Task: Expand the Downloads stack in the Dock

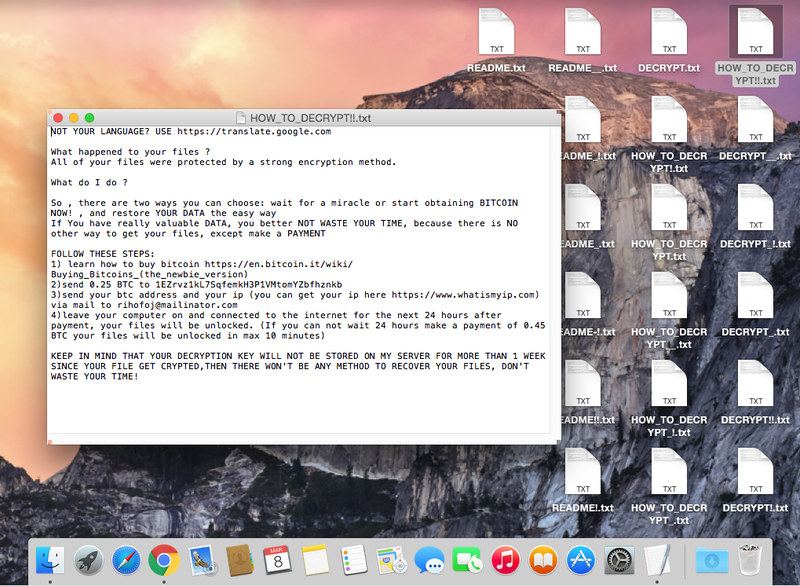Action: point(712,562)
